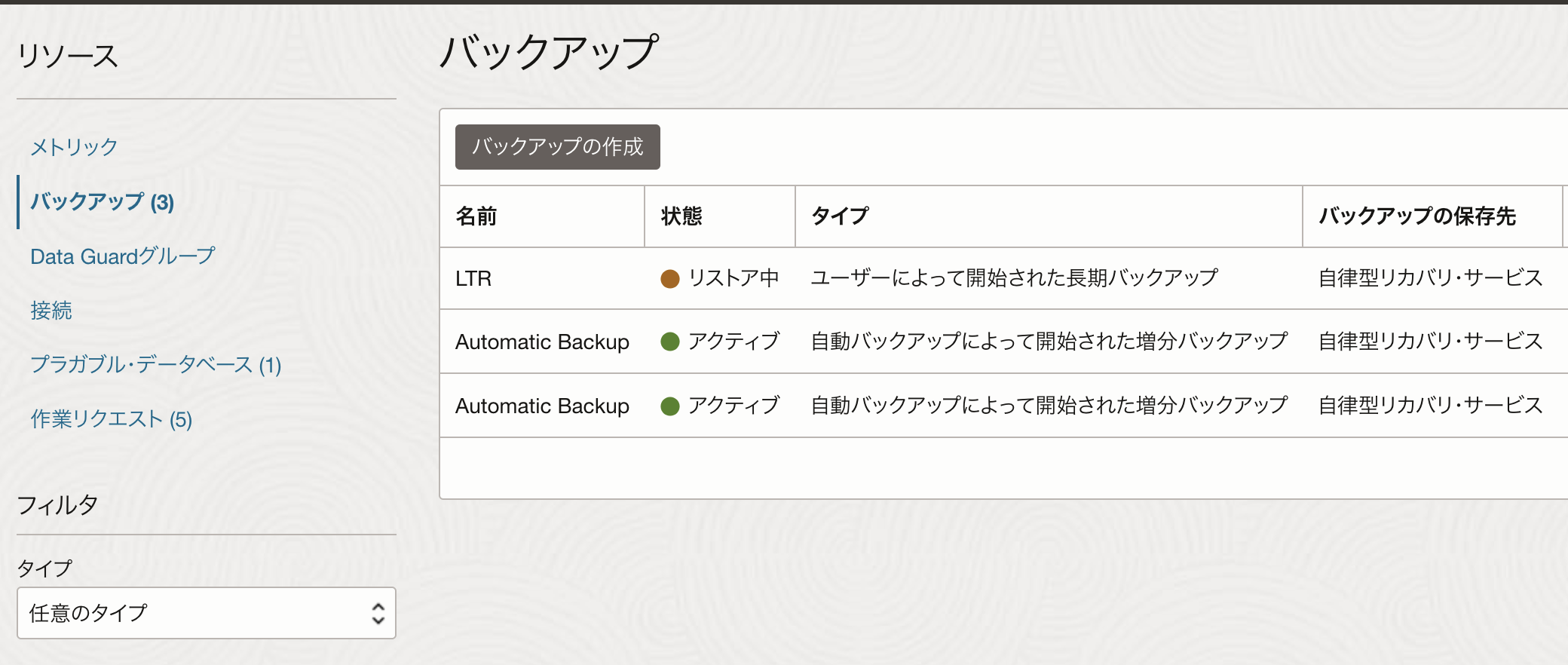Click green status dot of second Automatic Backup
The height and width of the screenshot is (665, 1568).
670,406
